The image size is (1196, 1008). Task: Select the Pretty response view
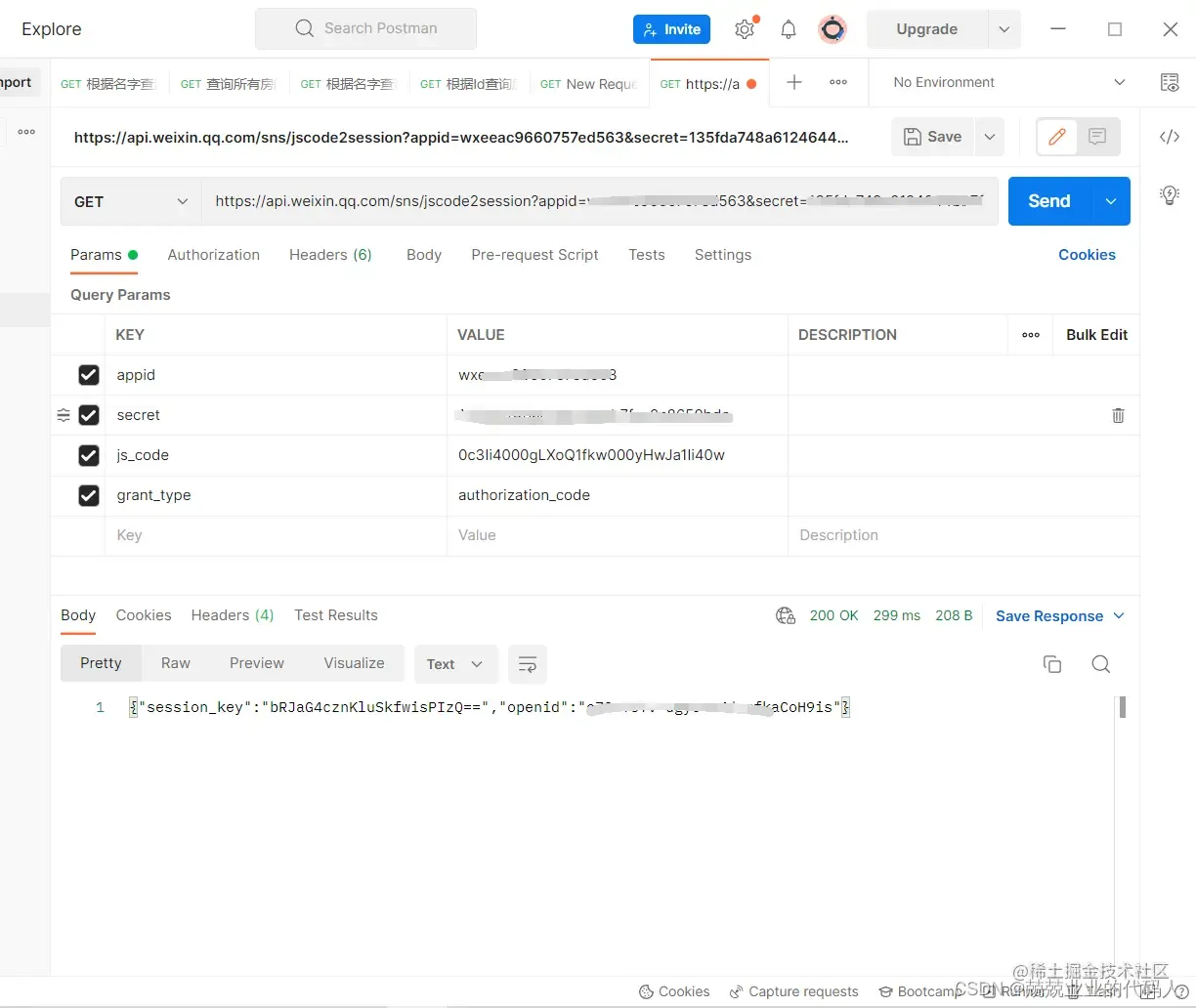(x=101, y=663)
